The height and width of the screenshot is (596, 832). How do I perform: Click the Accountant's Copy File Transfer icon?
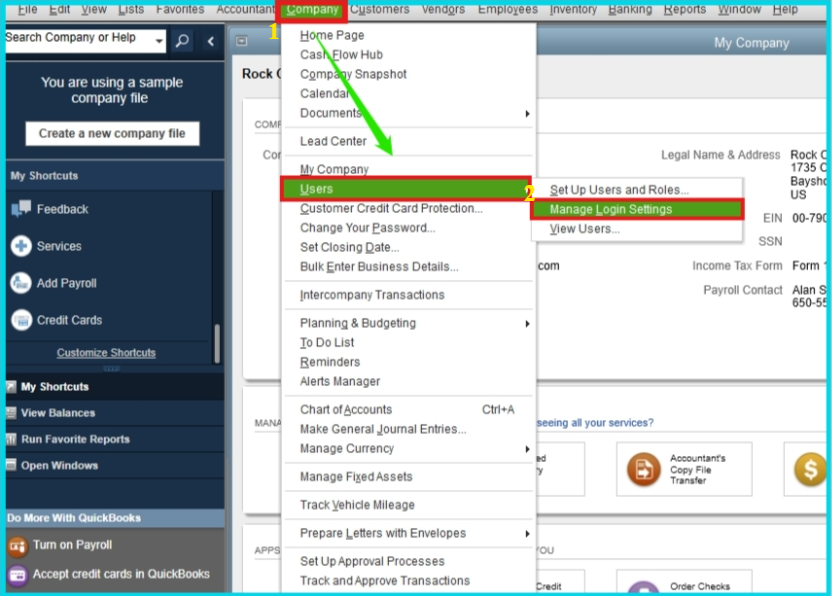tap(644, 469)
